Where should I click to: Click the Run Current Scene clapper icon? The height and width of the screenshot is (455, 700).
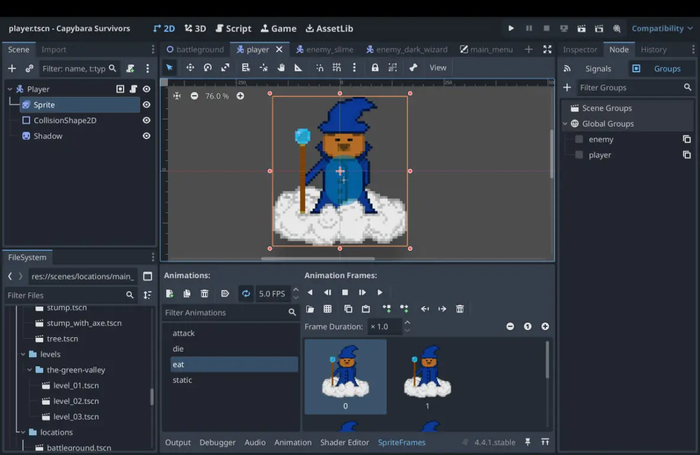click(581, 29)
